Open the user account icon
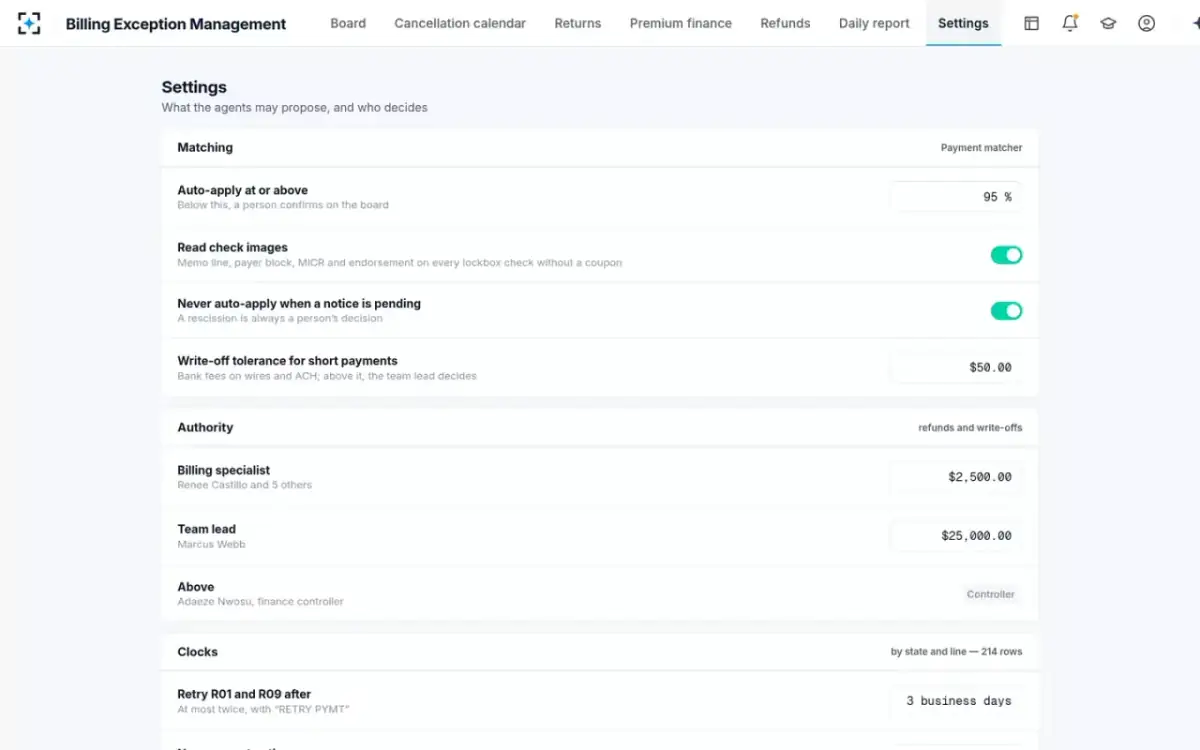The width and height of the screenshot is (1200, 750). click(x=1146, y=23)
